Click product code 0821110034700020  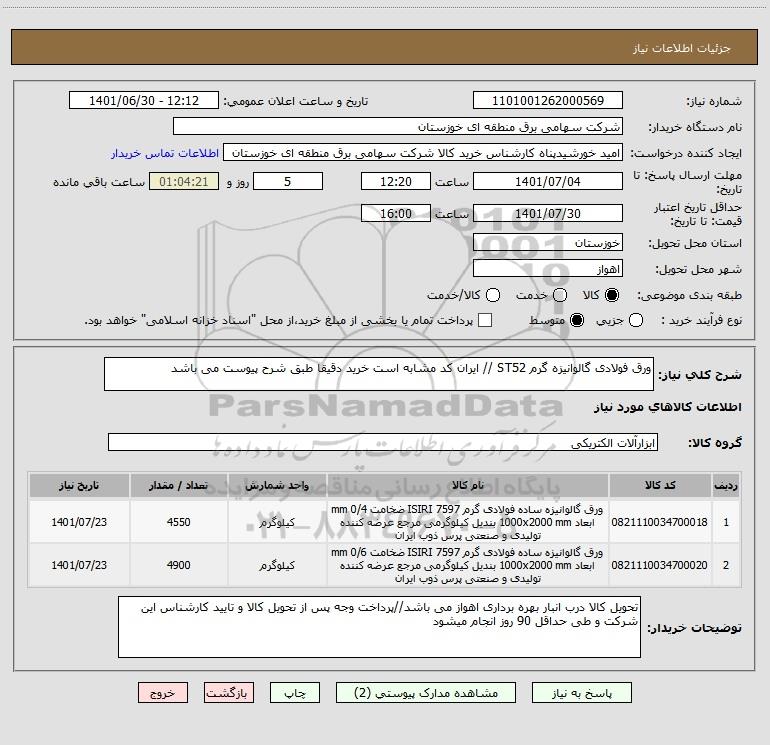tap(660, 565)
